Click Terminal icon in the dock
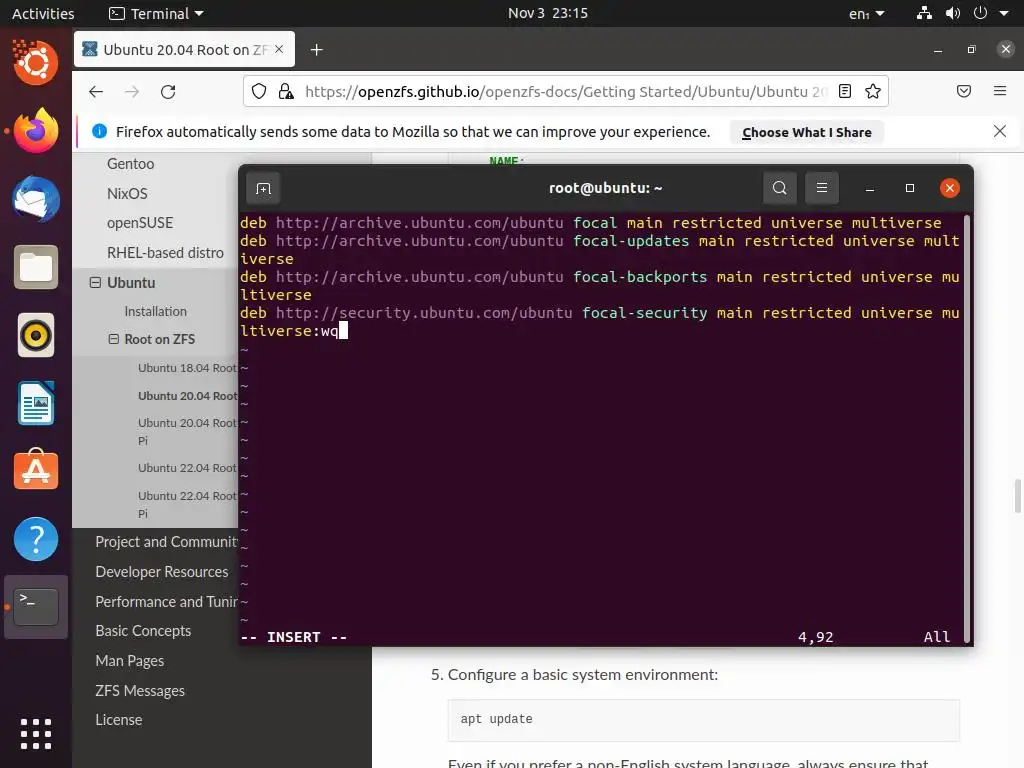Image resolution: width=1024 pixels, height=768 pixels. pos(36,607)
